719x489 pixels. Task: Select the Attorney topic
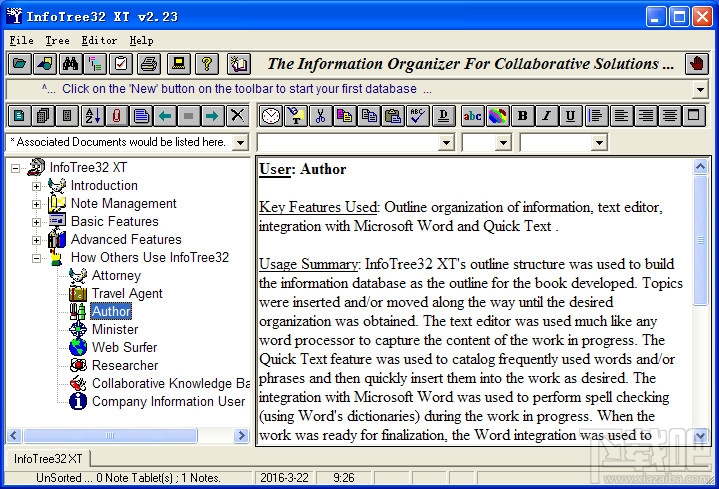[x=116, y=275]
